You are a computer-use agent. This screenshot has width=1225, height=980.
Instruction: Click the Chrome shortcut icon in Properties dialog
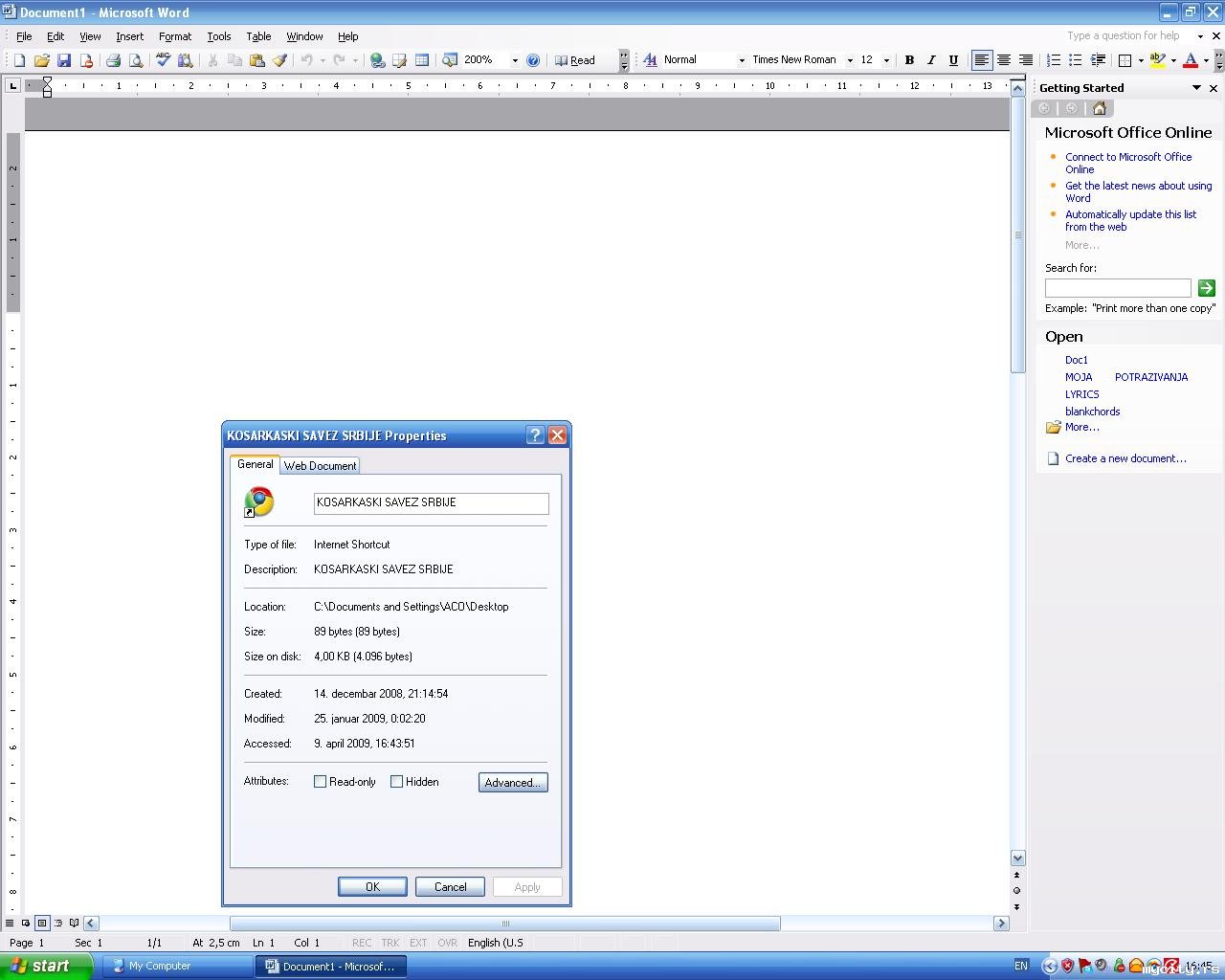(258, 502)
